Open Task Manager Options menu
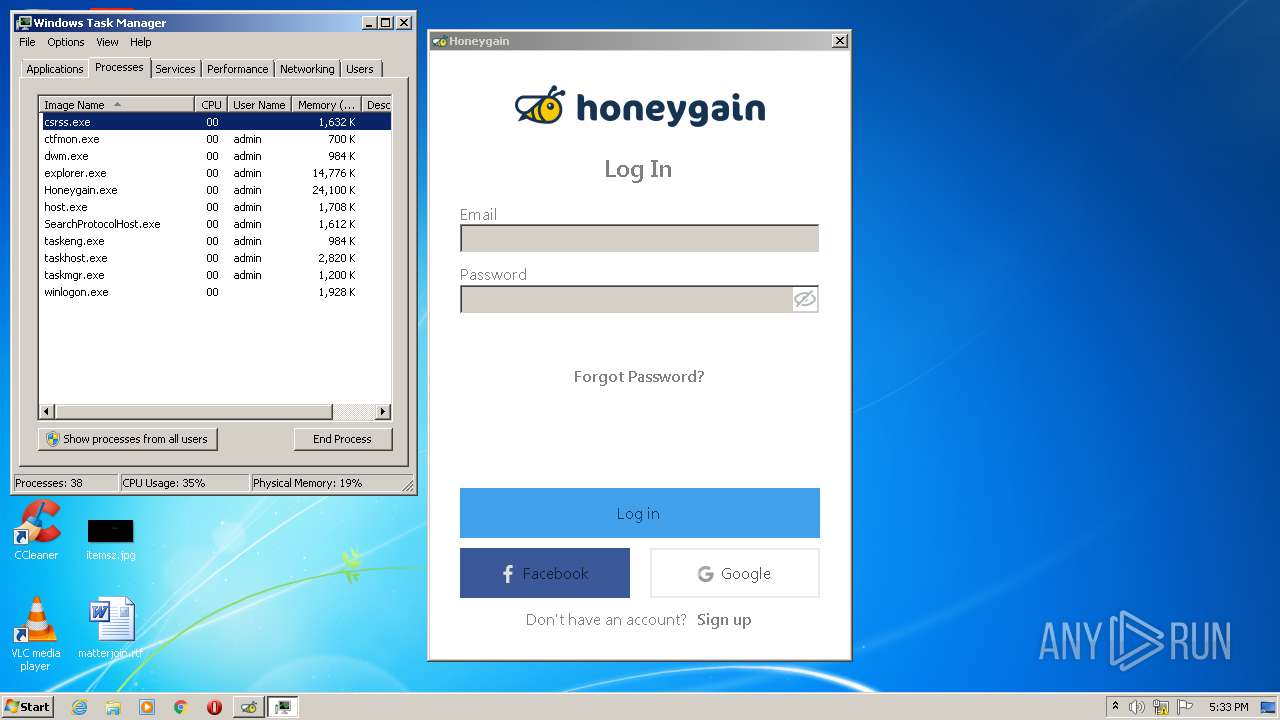1280x720 pixels. [x=66, y=42]
